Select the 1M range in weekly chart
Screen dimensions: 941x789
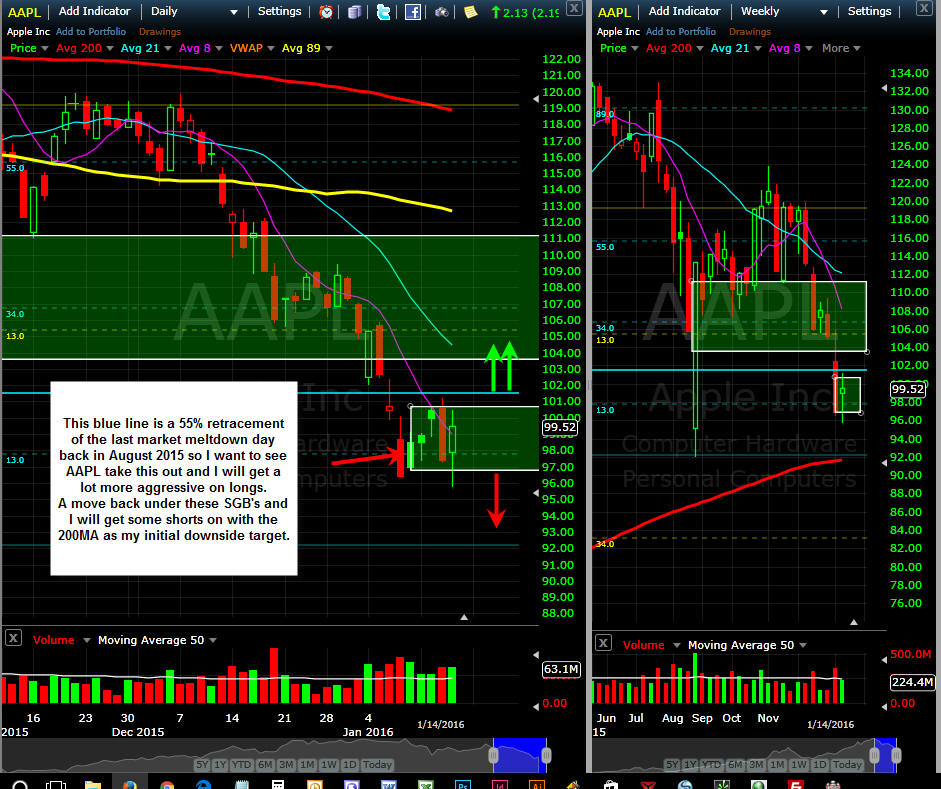tap(777, 764)
